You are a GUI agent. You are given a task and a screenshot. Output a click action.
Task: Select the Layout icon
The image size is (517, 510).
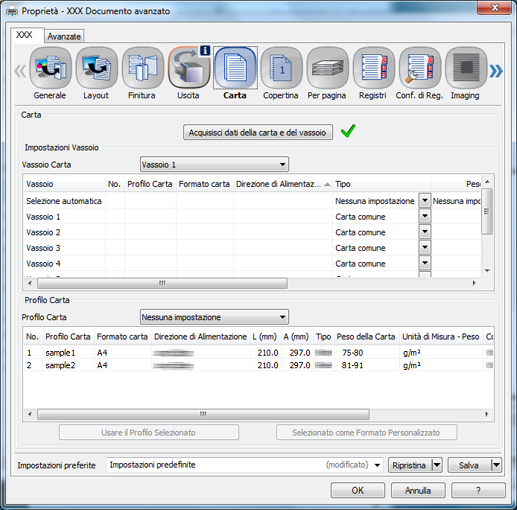point(96,68)
